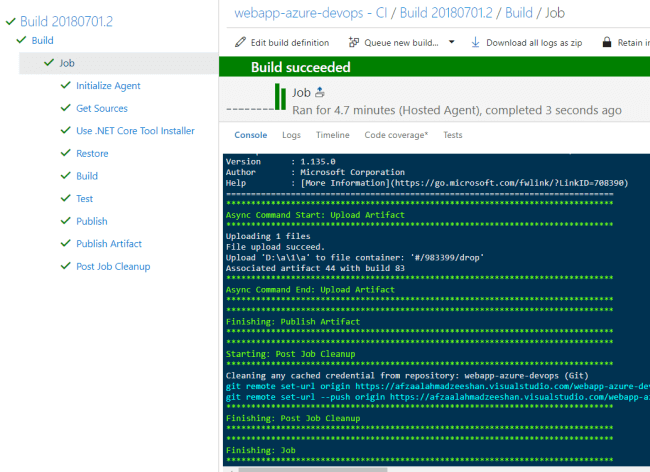Image resolution: width=650 pixels, height=472 pixels.
Task: Select the Code coverage tab
Action: (x=396, y=135)
